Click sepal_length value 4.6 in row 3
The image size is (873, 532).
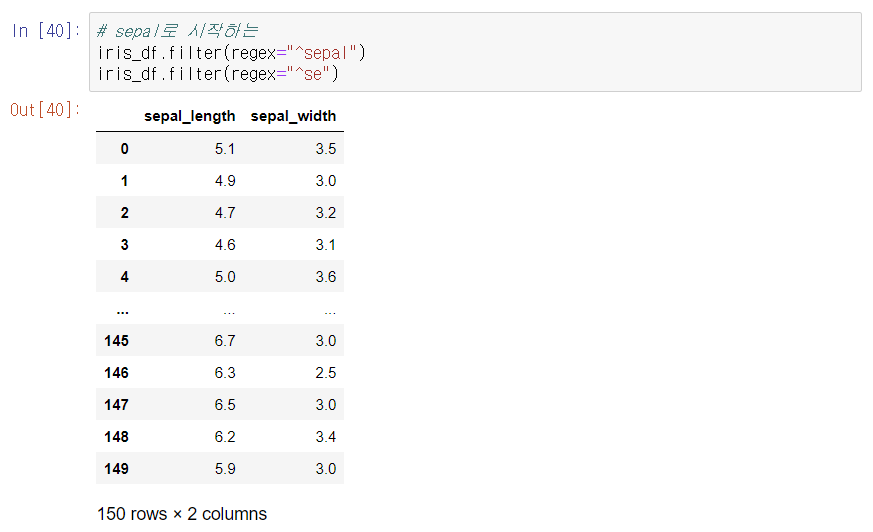tap(225, 245)
